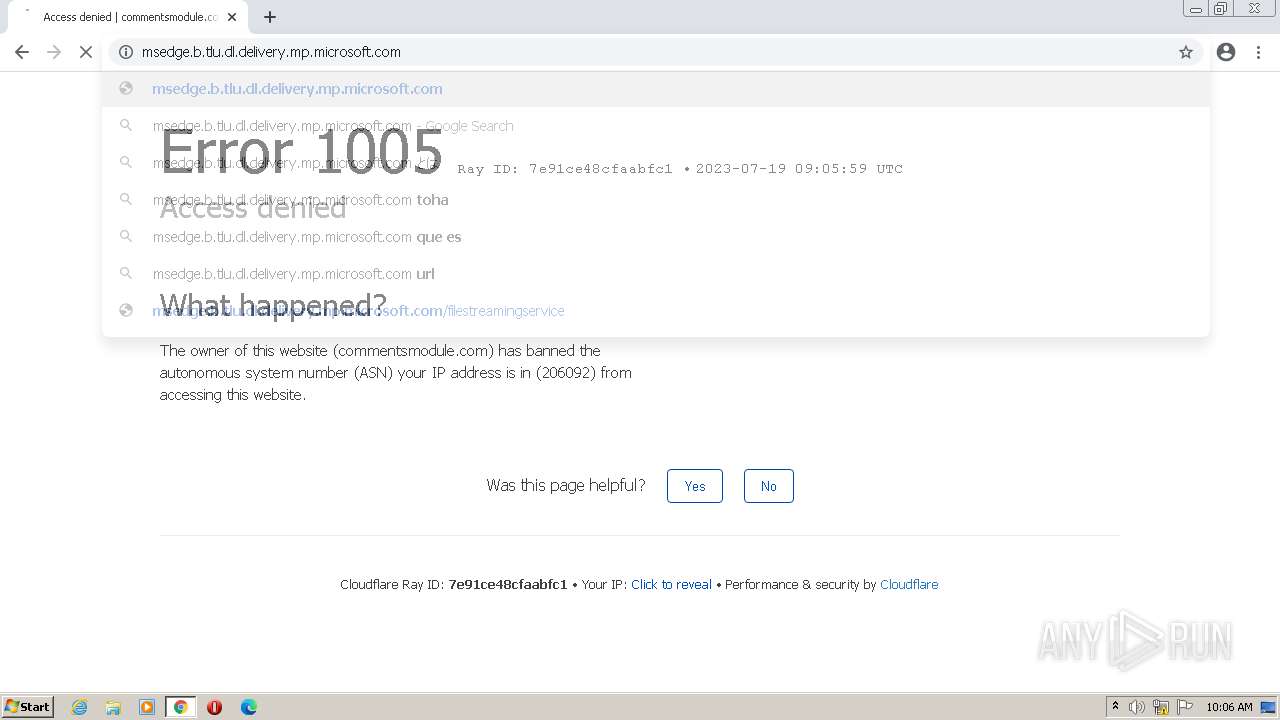The width and height of the screenshot is (1280, 720).
Task: Choose the Google Search suggestion
Action: (656, 126)
